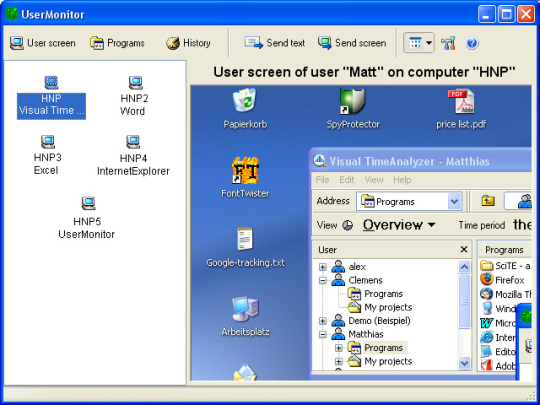Open Help menu in Visual TimeAnalyzer
The width and height of the screenshot is (540, 405).
[x=402, y=180]
